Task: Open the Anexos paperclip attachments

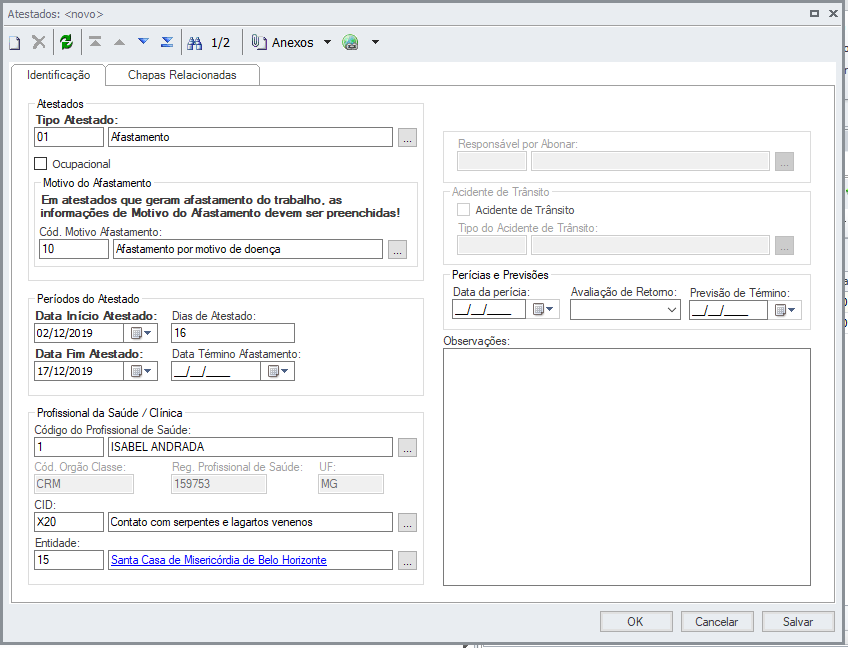Action: click(x=284, y=43)
